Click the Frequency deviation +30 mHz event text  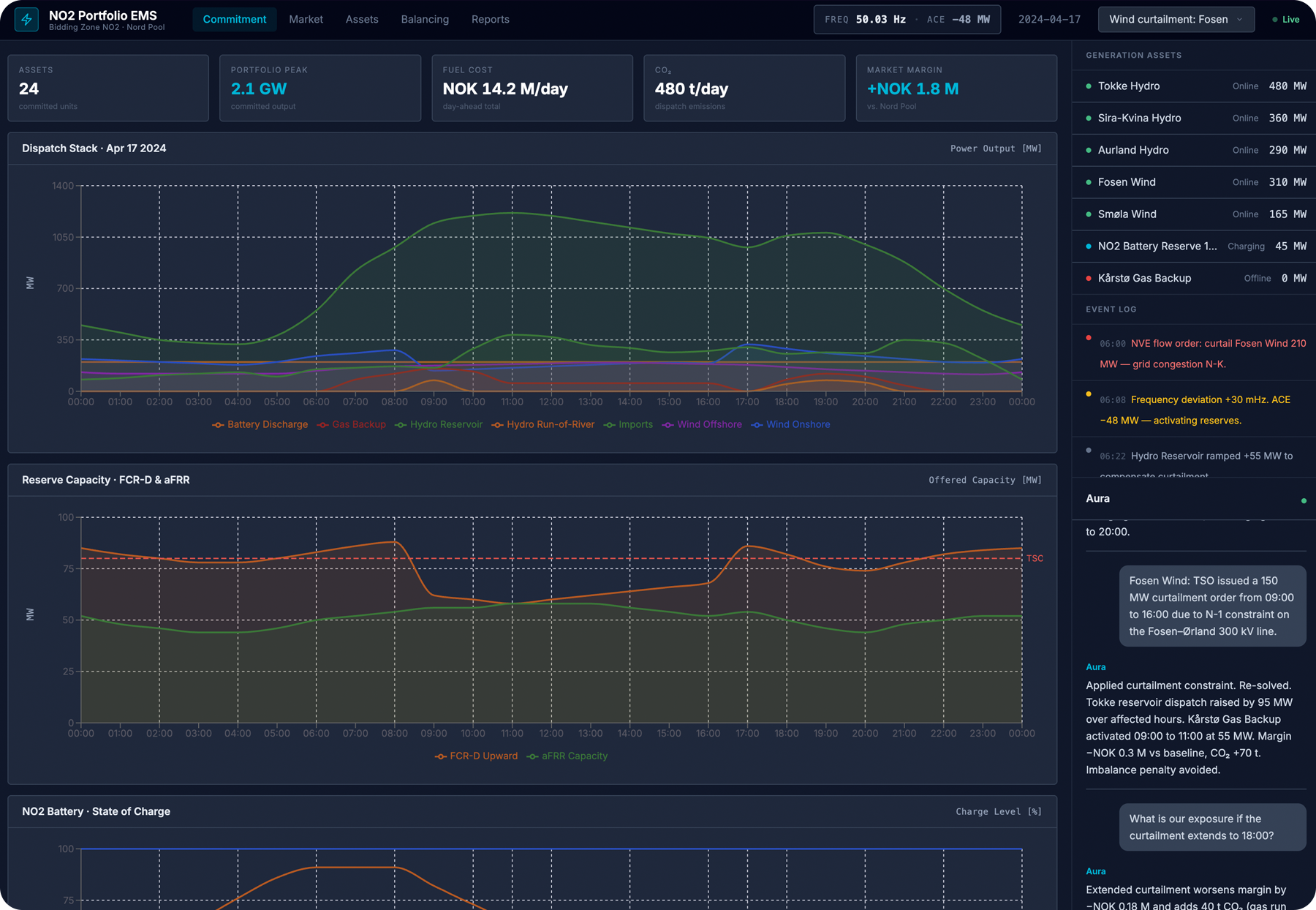coord(1195,410)
